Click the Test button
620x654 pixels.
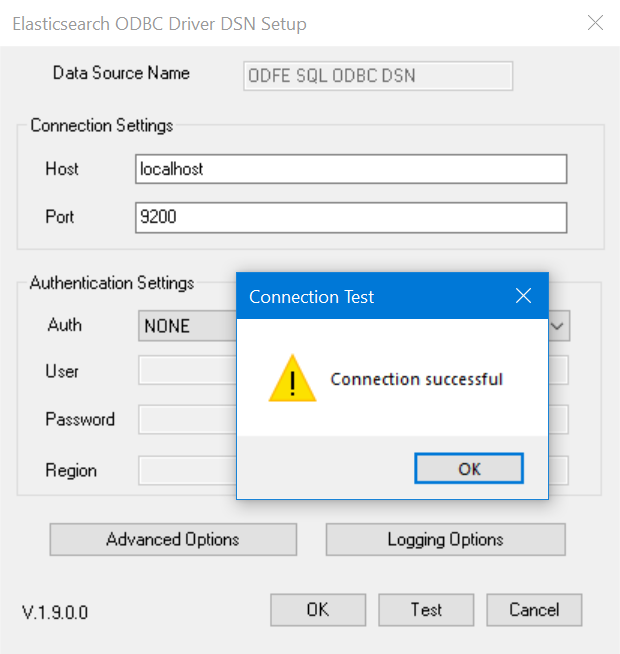[x=426, y=610]
